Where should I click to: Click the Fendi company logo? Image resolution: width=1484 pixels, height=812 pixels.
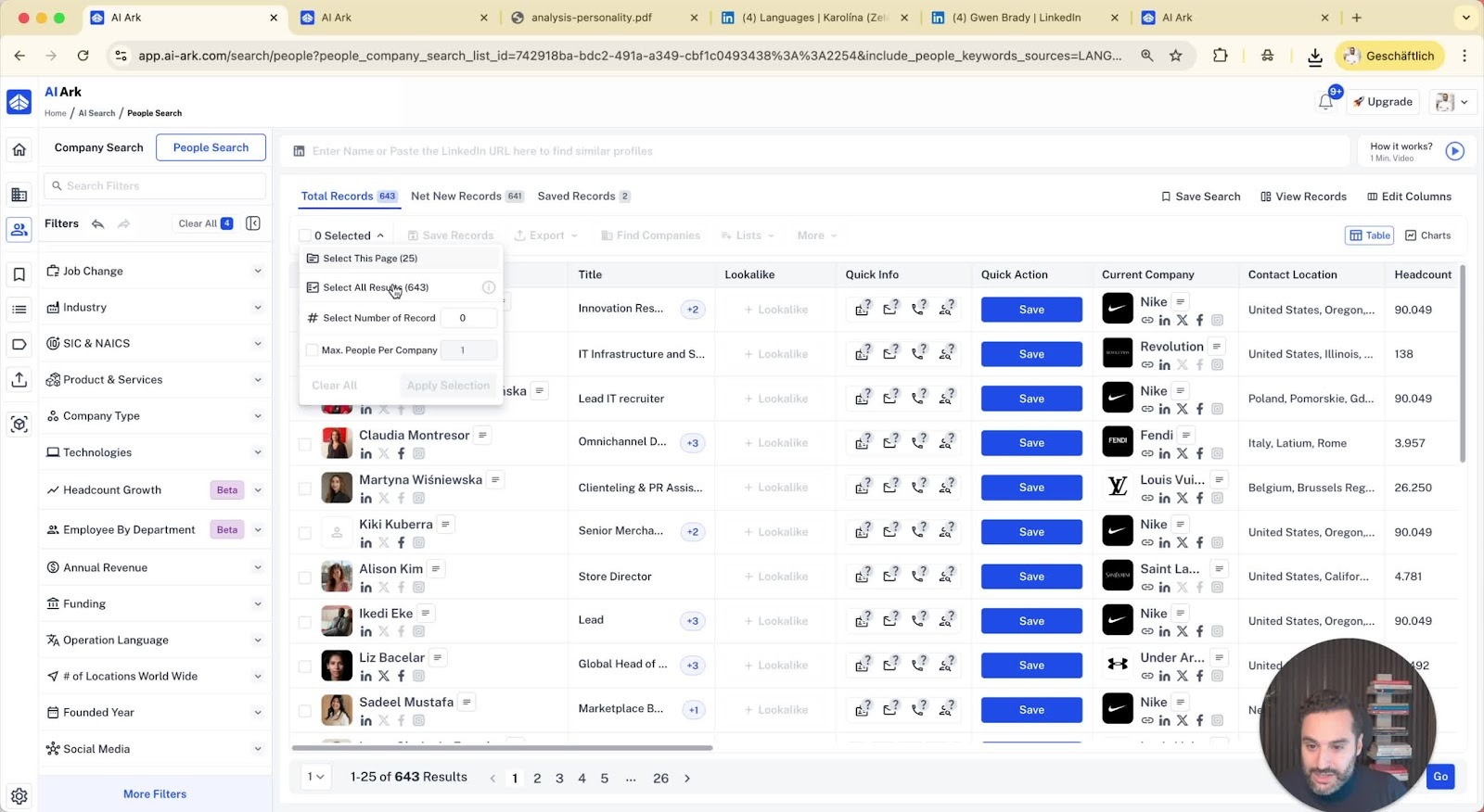[x=1118, y=441]
